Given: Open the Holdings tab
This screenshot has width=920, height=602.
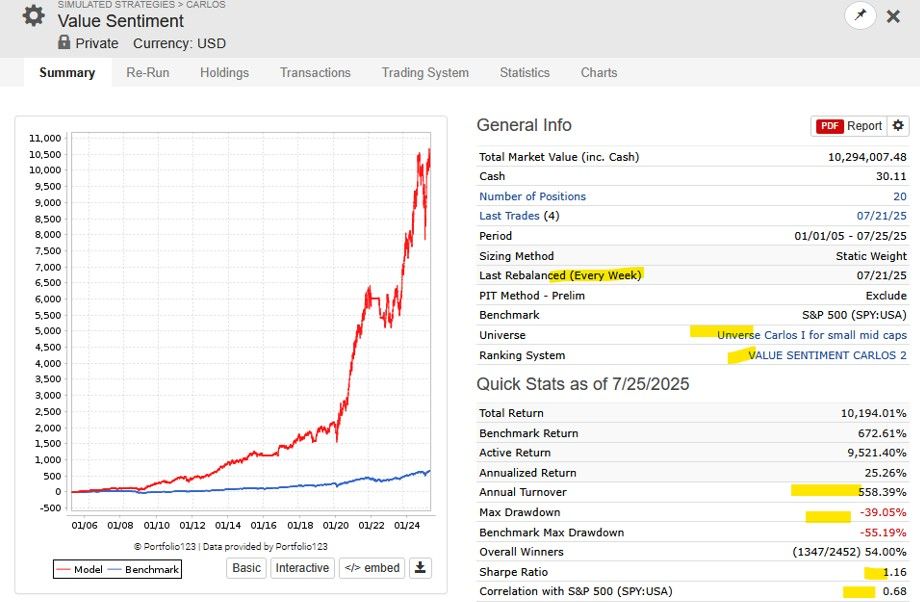Looking at the screenshot, I should [x=224, y=73].
